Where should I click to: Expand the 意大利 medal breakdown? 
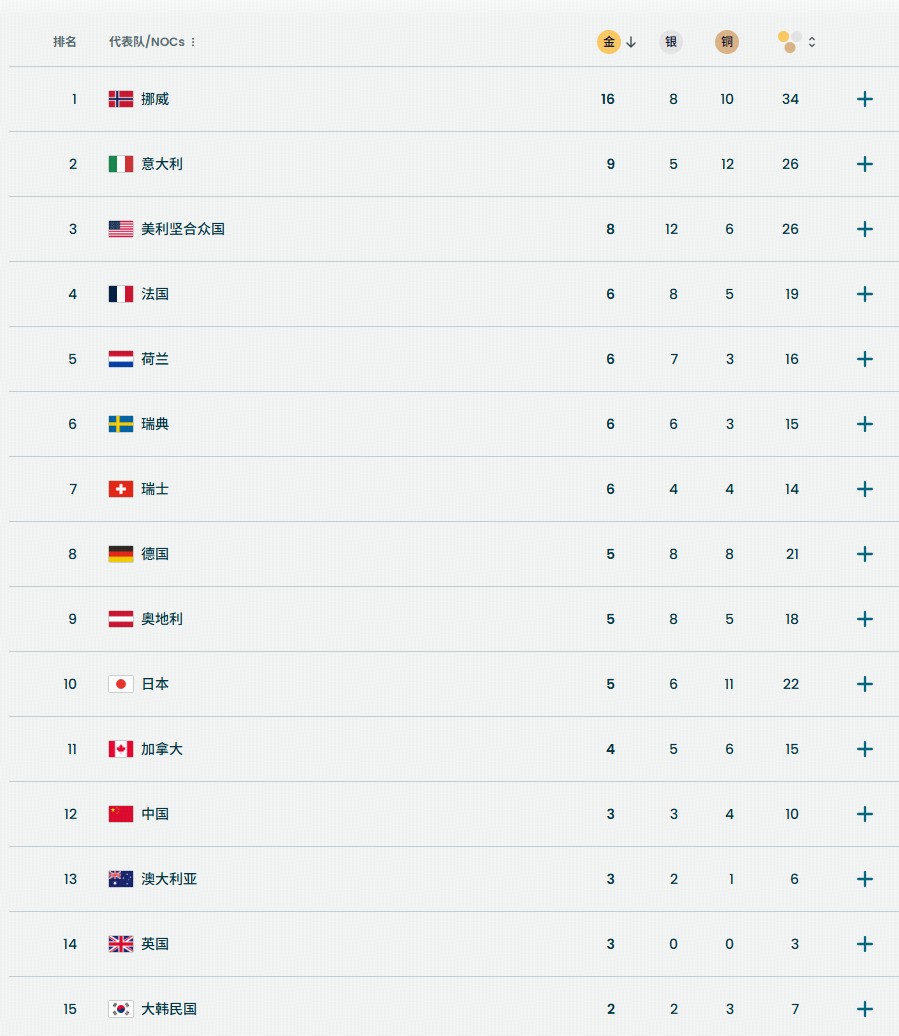865,164
